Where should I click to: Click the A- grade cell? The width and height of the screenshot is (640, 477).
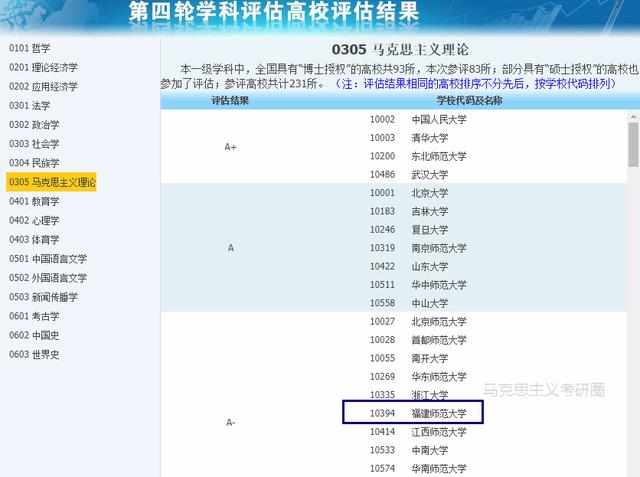coord(231,422)
